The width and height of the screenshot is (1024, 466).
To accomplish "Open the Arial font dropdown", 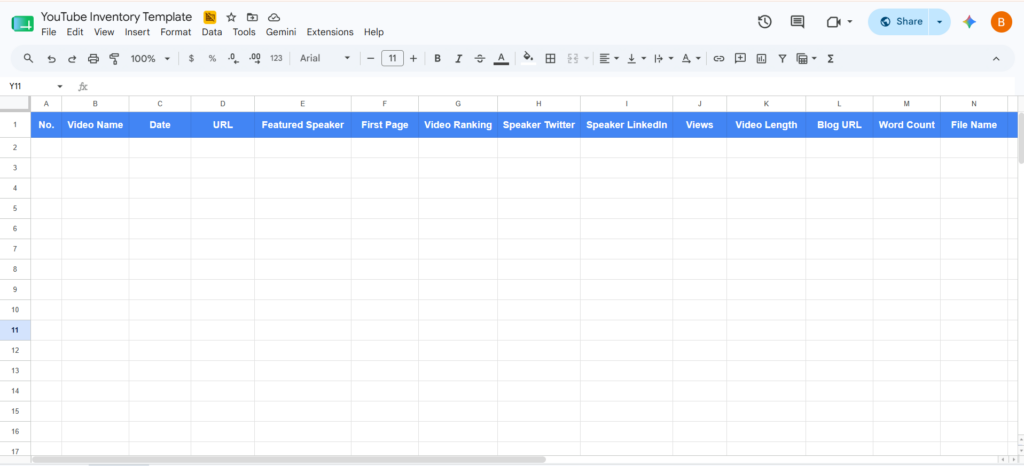I will point(325,59).
